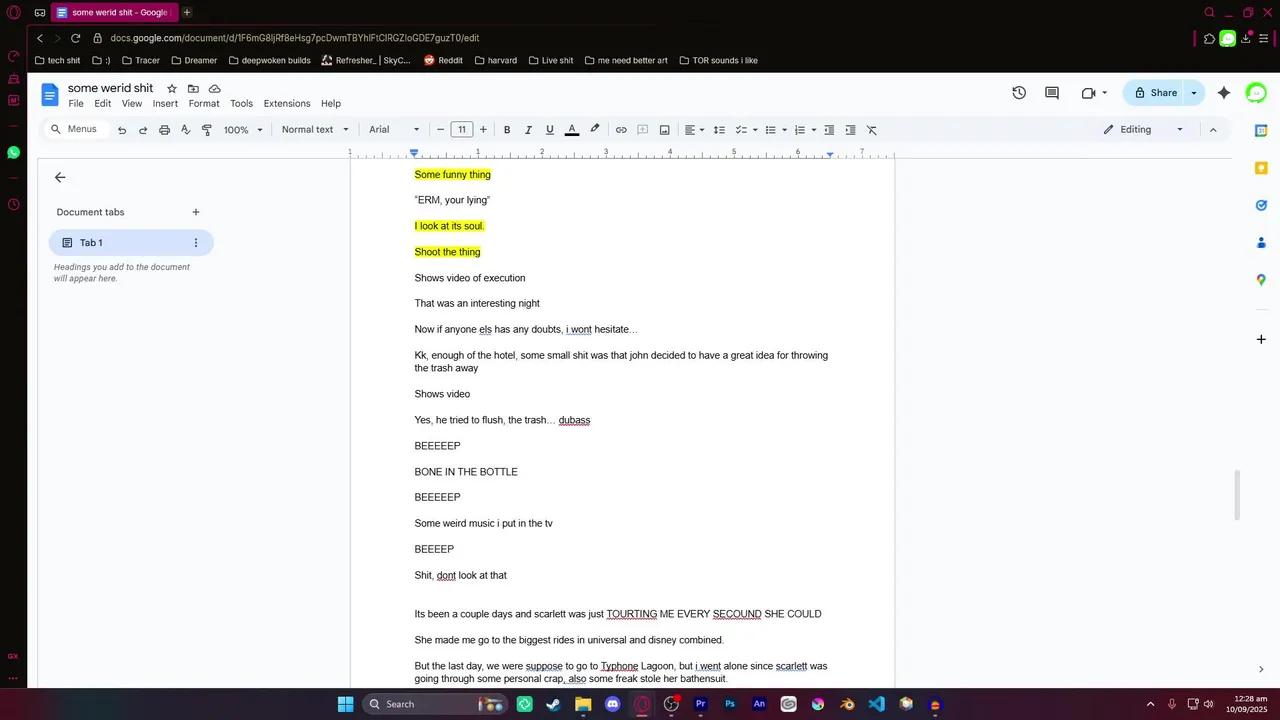Open the Help menu
1280x720 pixels.
point(331,104)
